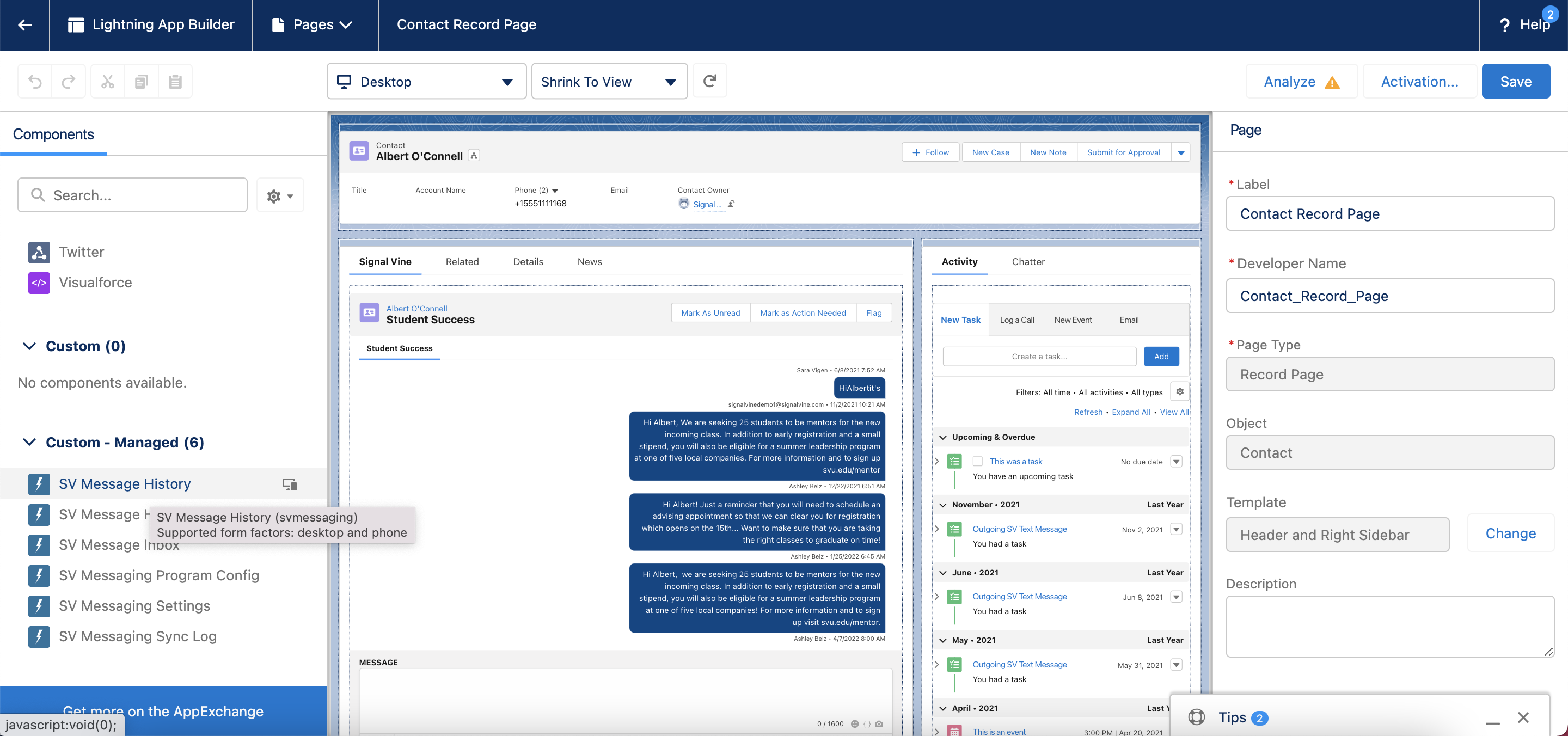Collapse the Upcoming & Overdue section
This screenshot has width=1568, height=736.
point(943,437)
